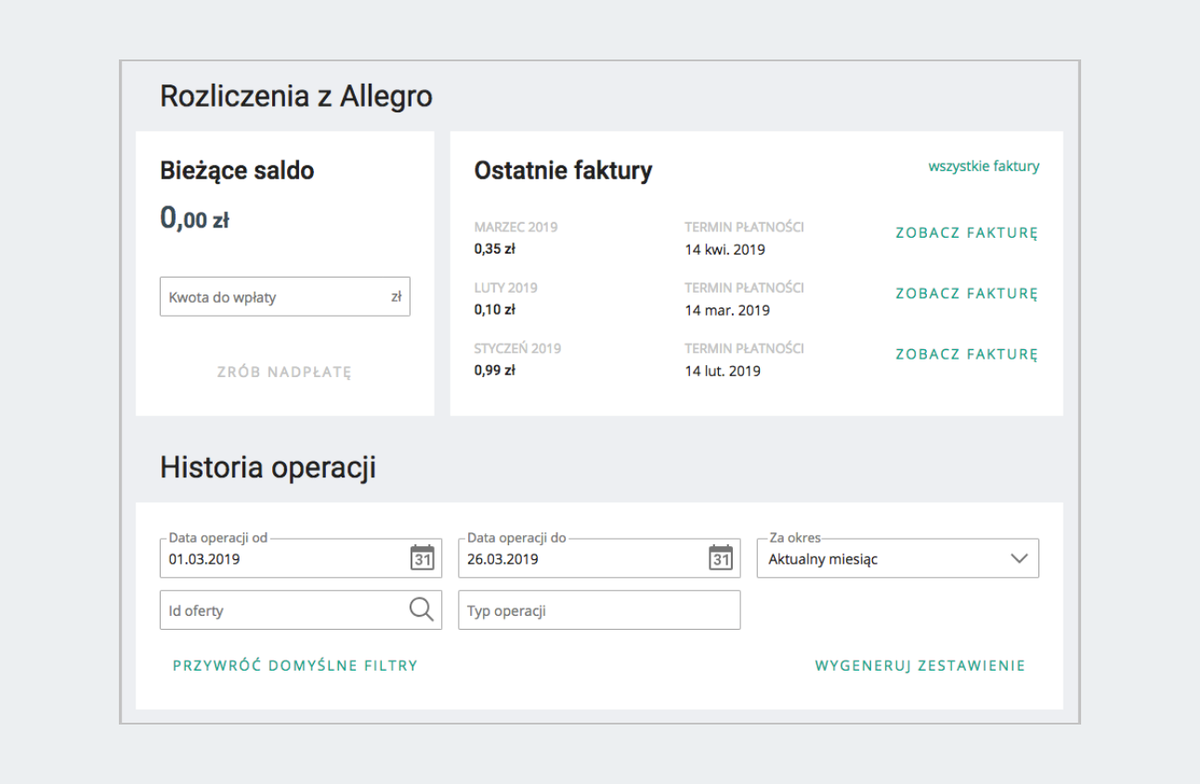
Task: Click the search magnifier in Id oferty
Action: pyautogui.click(x=422, y=610)
